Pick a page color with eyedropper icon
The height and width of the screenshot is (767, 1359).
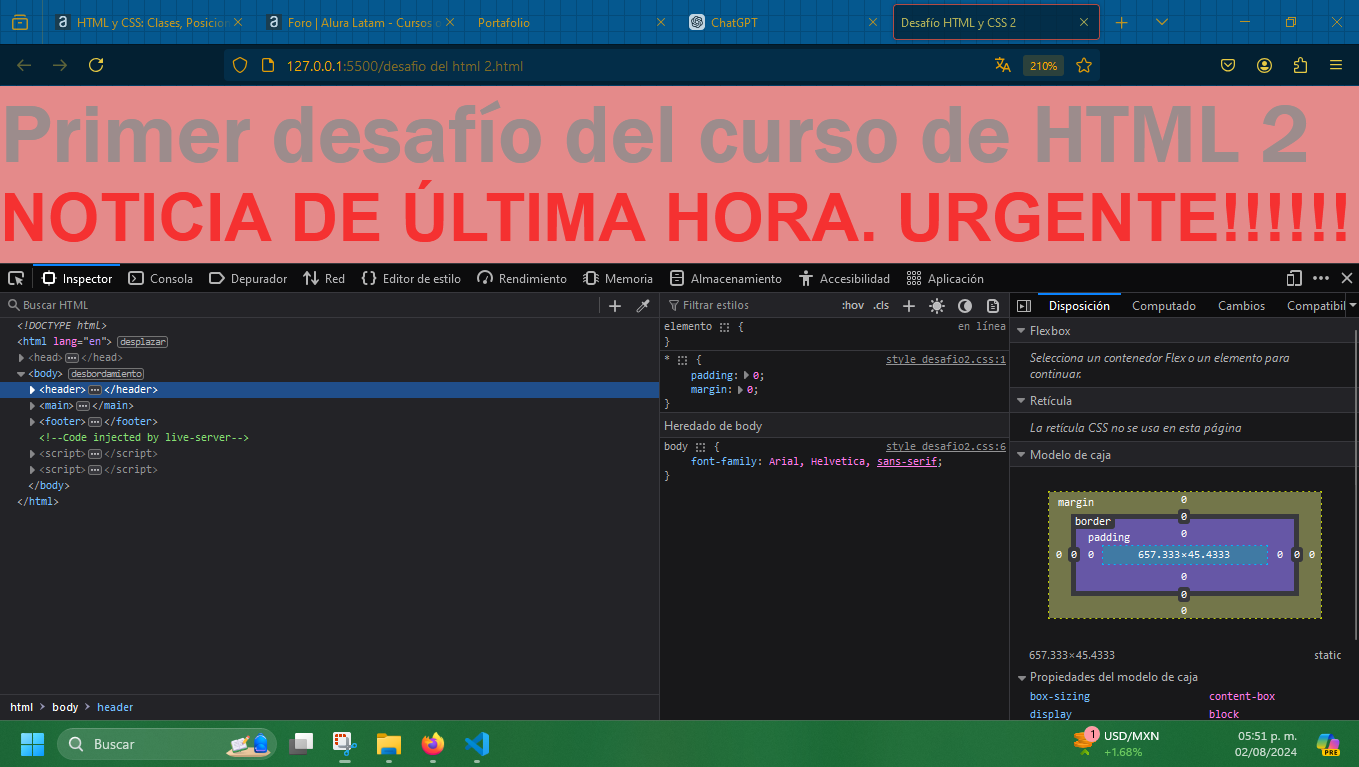point(643,305)
